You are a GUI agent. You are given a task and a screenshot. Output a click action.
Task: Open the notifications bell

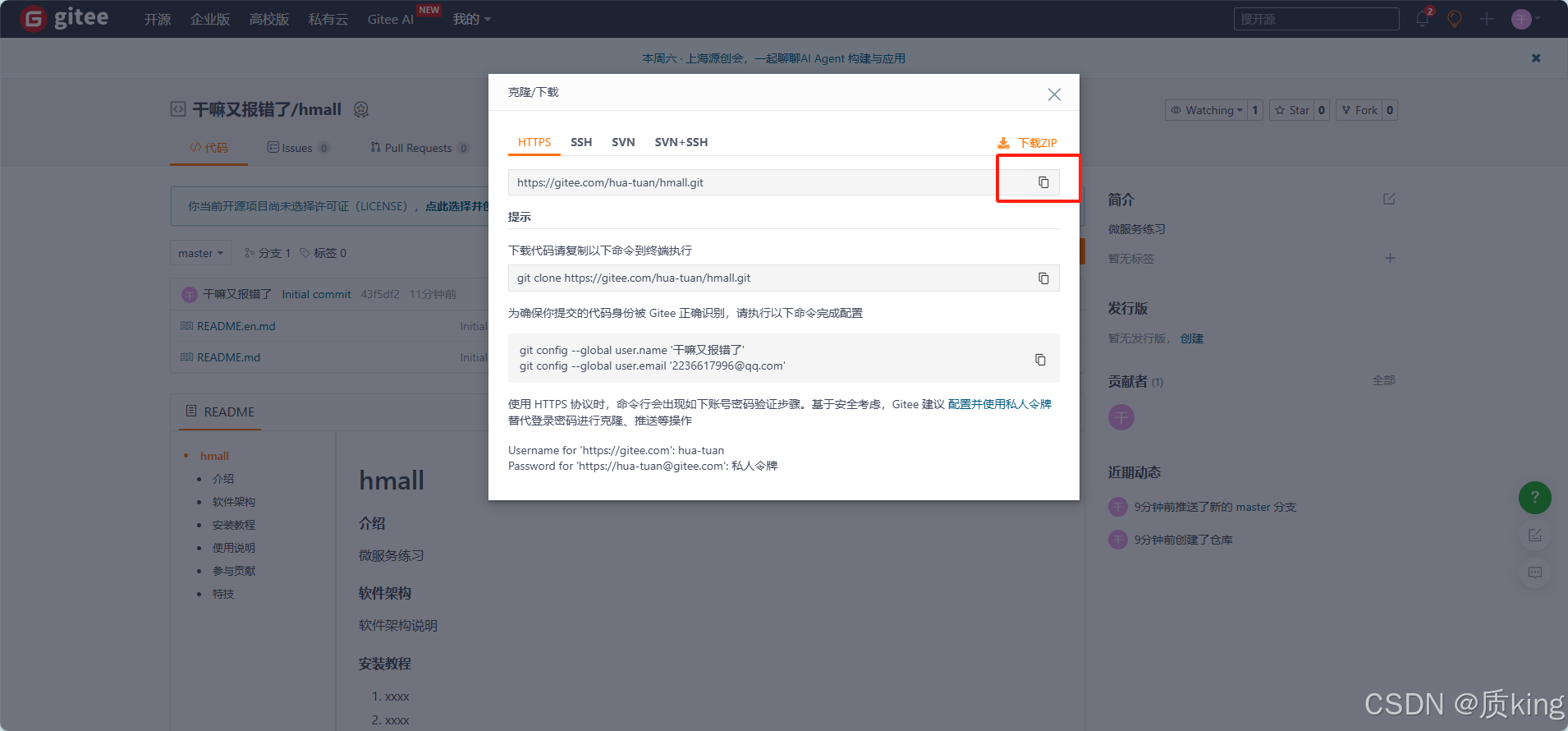click(1423, 19)
